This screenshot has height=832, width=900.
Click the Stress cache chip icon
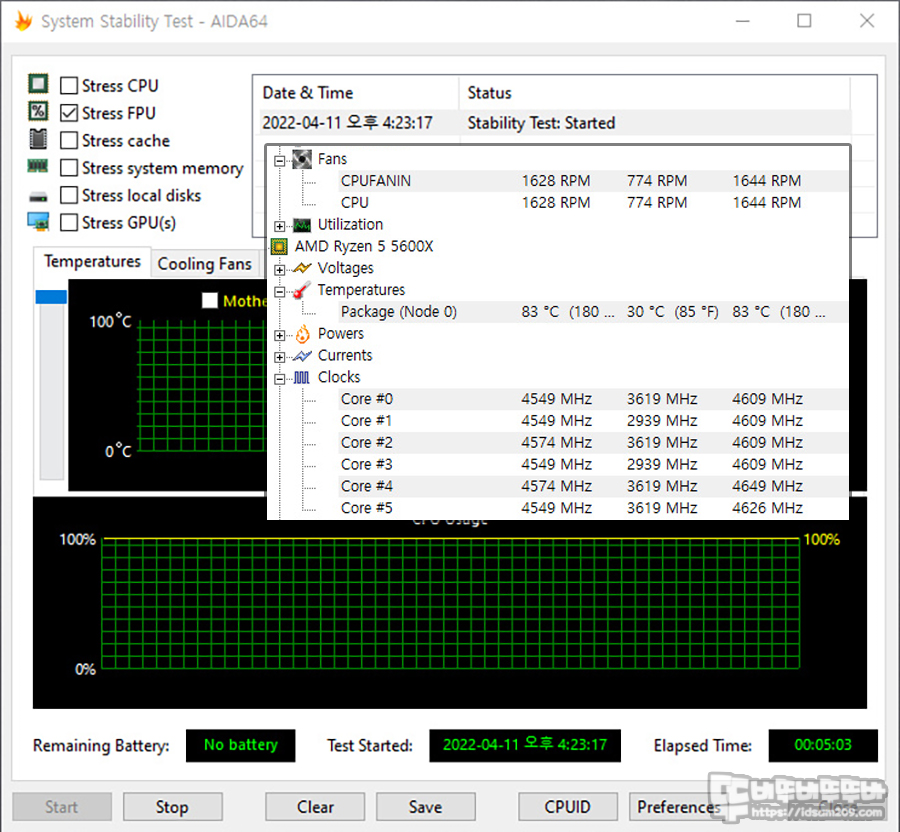(x=38, y=139)
